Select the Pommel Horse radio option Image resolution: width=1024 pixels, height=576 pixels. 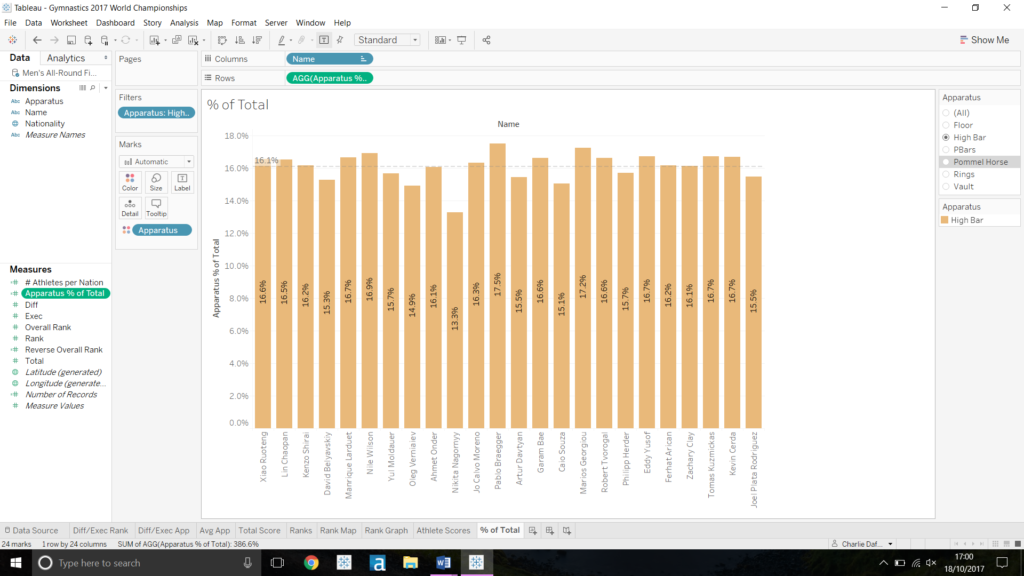946,162
